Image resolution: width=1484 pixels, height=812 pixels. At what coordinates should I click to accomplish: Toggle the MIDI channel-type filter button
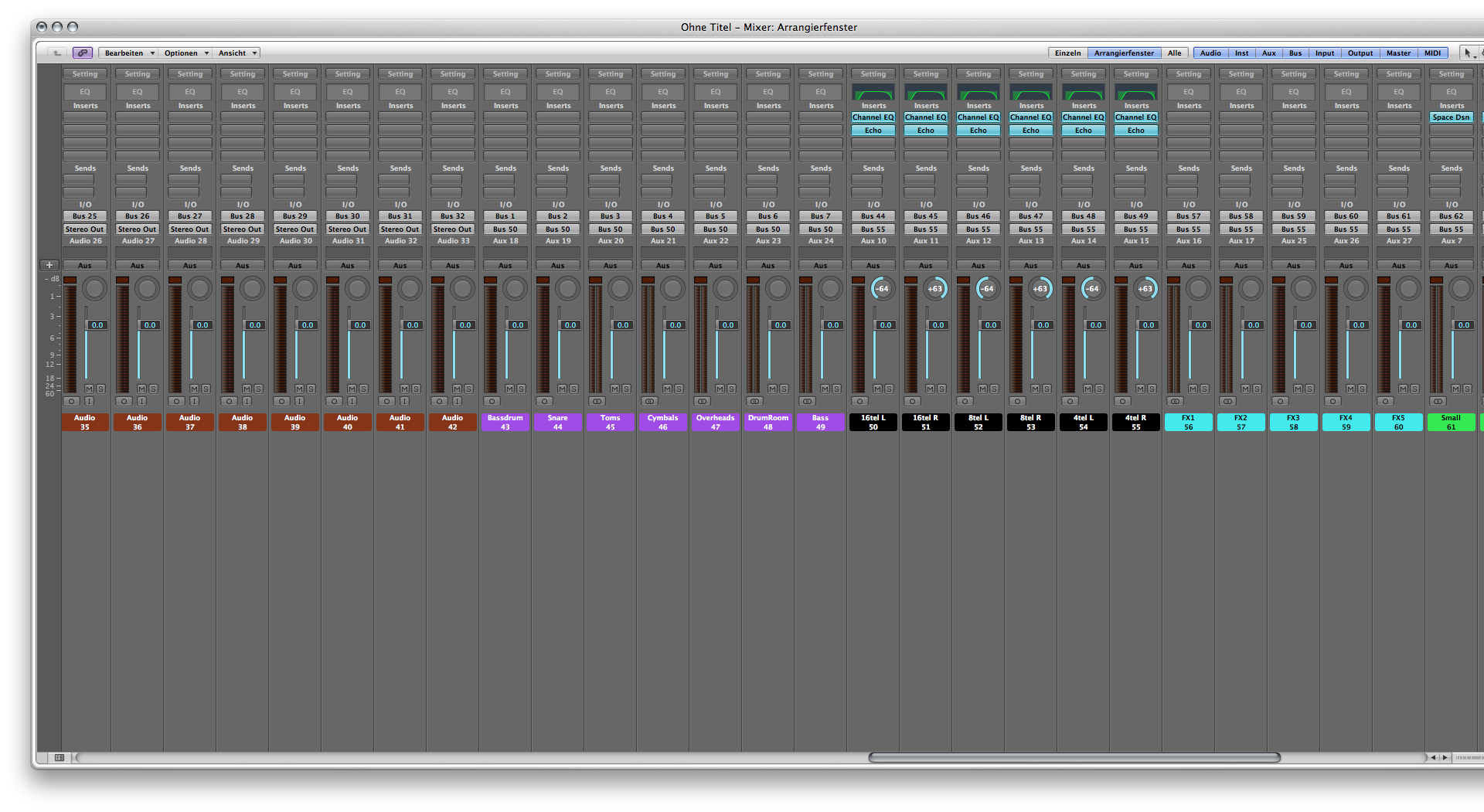pos(1432,53)
